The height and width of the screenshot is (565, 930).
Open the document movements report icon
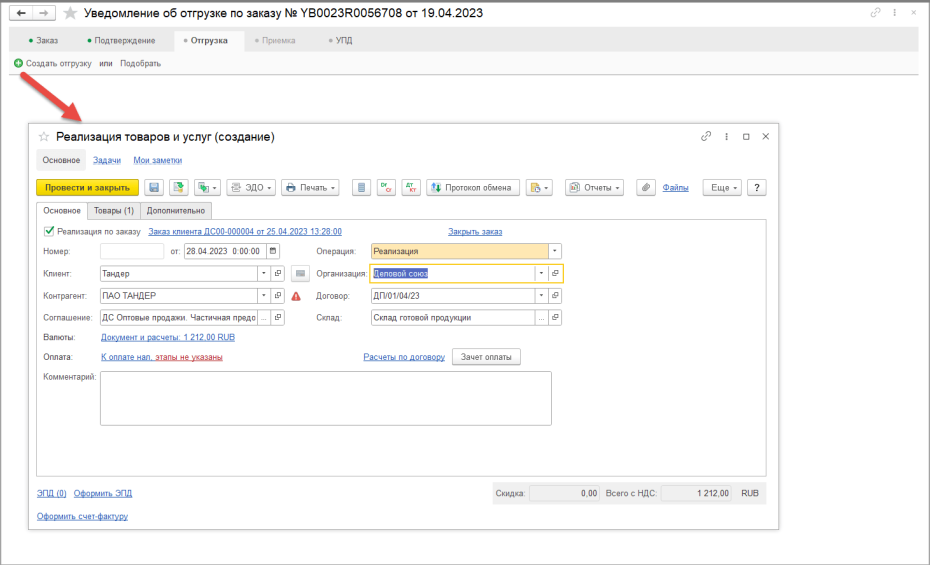pos(361,187)
